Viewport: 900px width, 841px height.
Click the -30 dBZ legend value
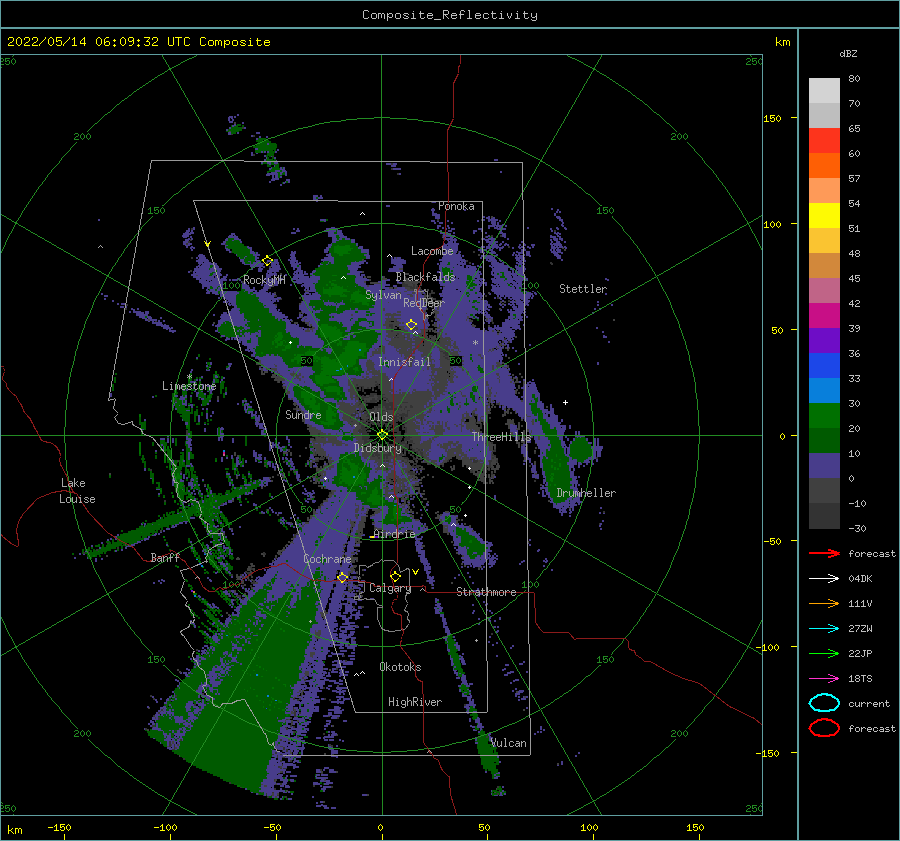[x=857, y=528]
